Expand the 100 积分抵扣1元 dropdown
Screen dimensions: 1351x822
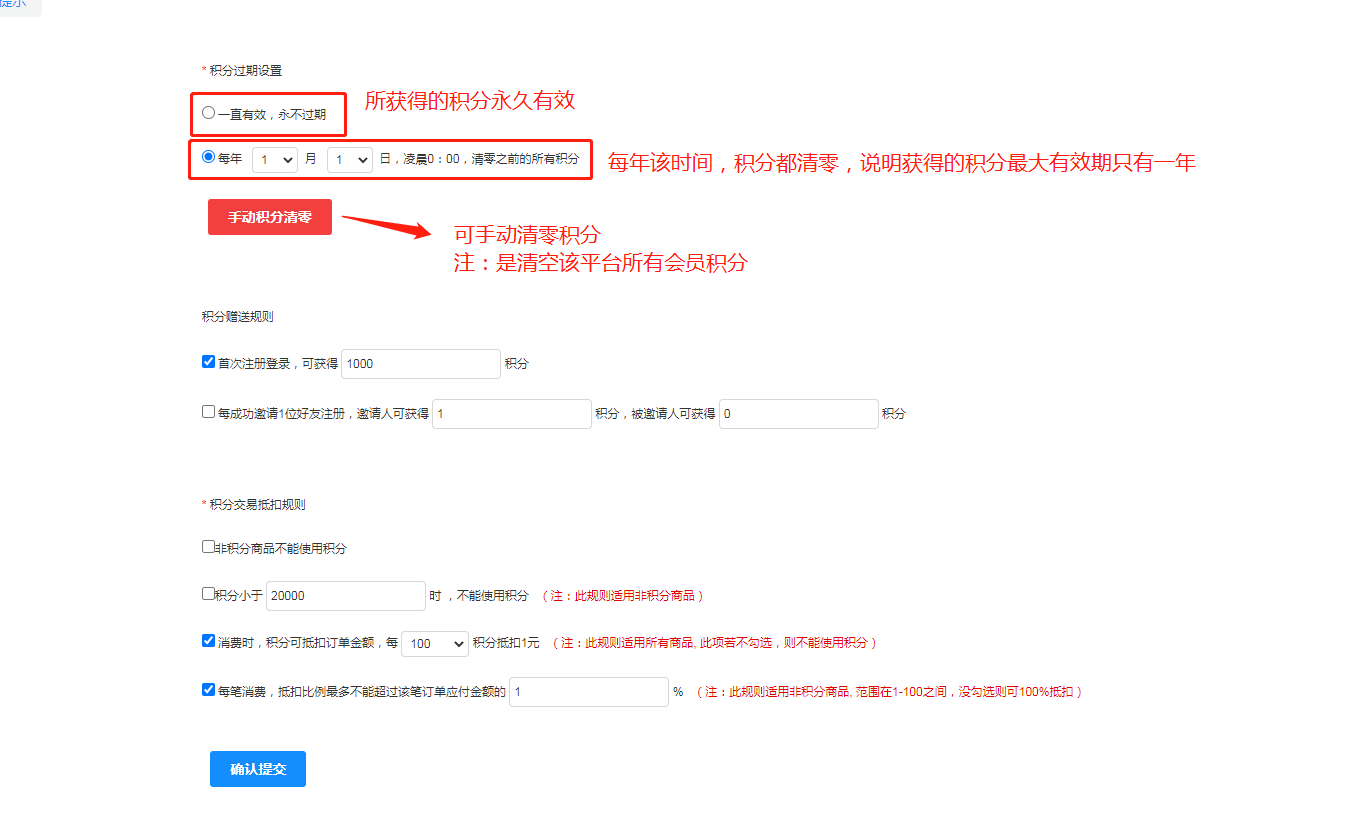[434, 644]
